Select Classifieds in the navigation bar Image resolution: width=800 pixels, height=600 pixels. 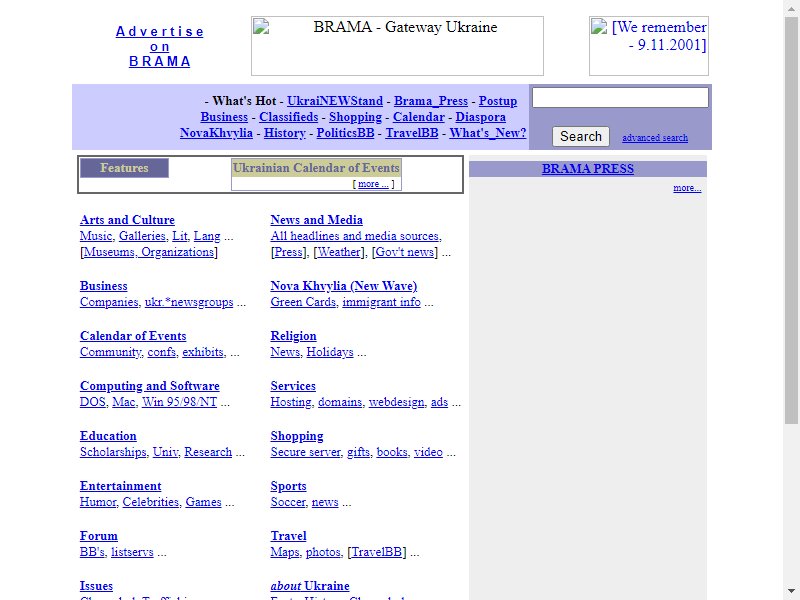(288, 117)
